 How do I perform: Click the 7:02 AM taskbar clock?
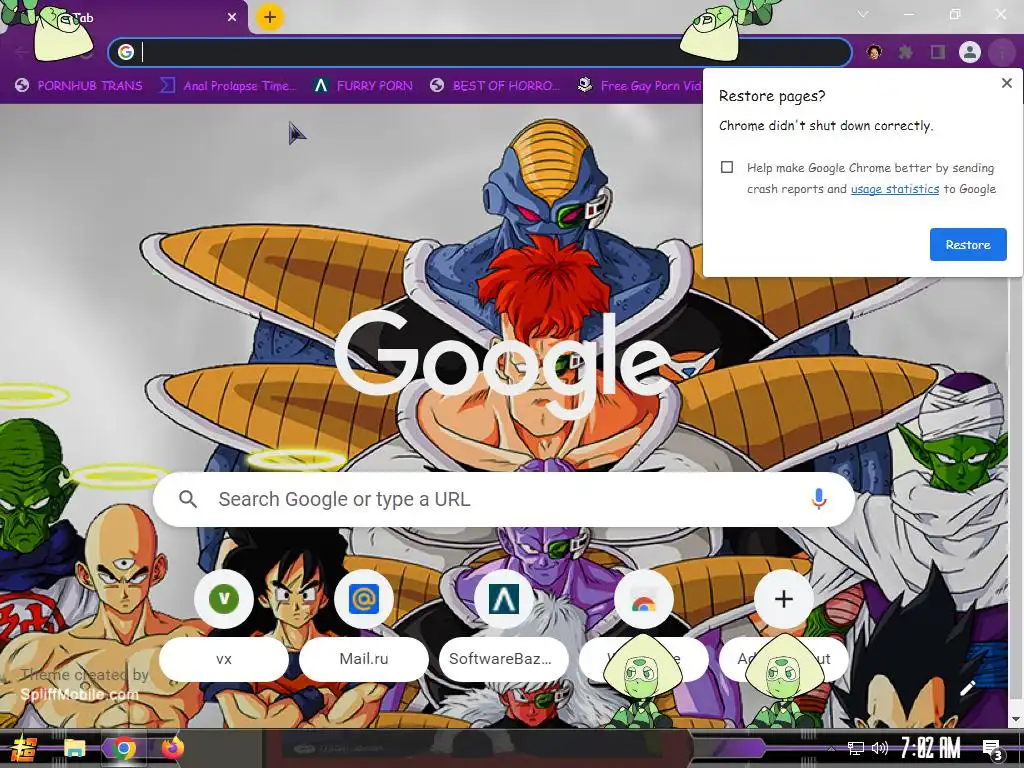(x=931, y=748)
